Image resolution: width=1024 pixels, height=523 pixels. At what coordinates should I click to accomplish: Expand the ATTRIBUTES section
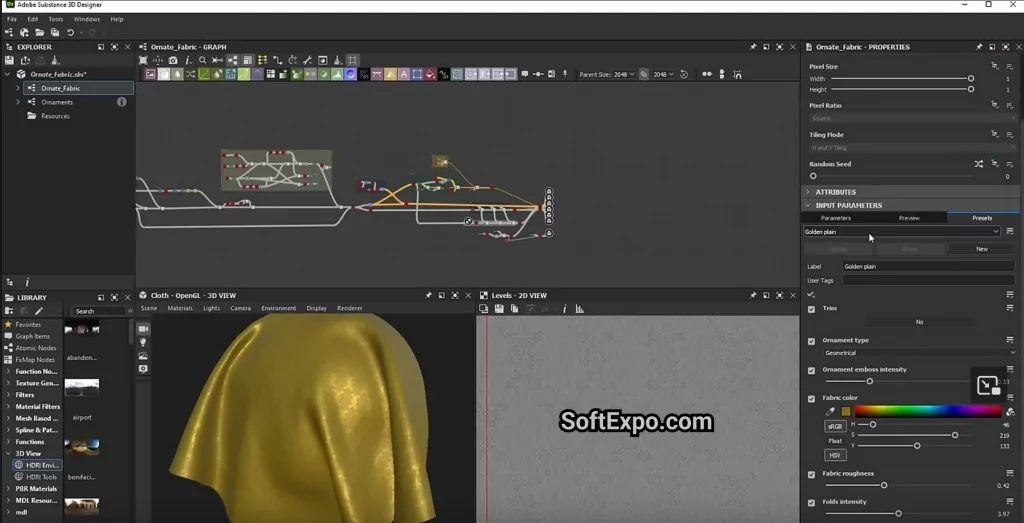pyautogui.click(x=807, y=192)
